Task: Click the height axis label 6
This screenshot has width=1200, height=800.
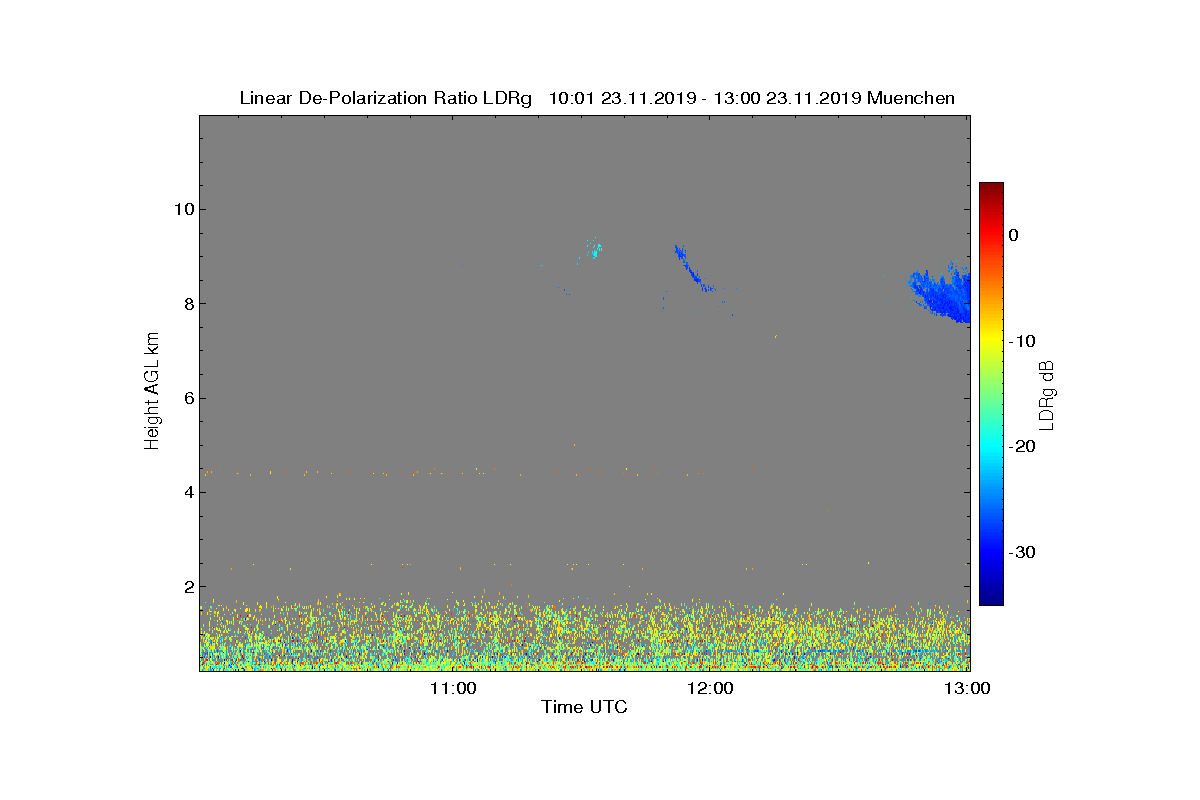Action: (188, 398)
